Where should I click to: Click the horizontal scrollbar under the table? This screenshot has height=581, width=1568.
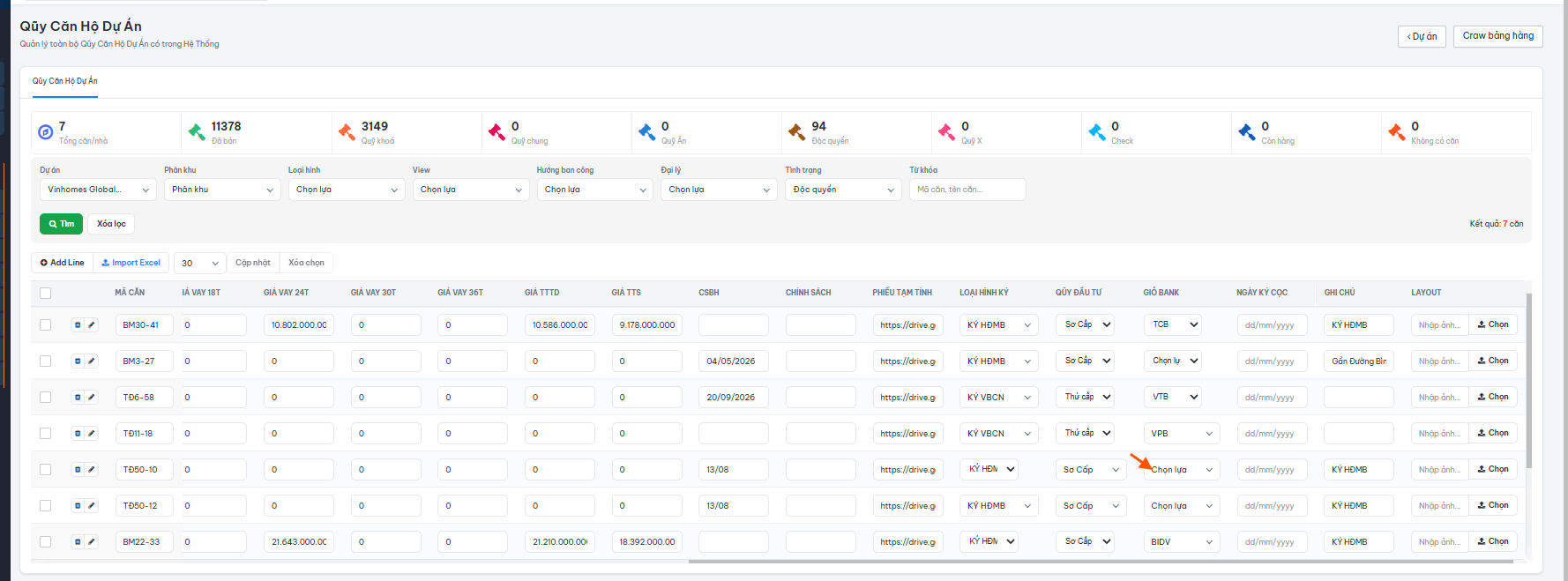pos(1101,561)
